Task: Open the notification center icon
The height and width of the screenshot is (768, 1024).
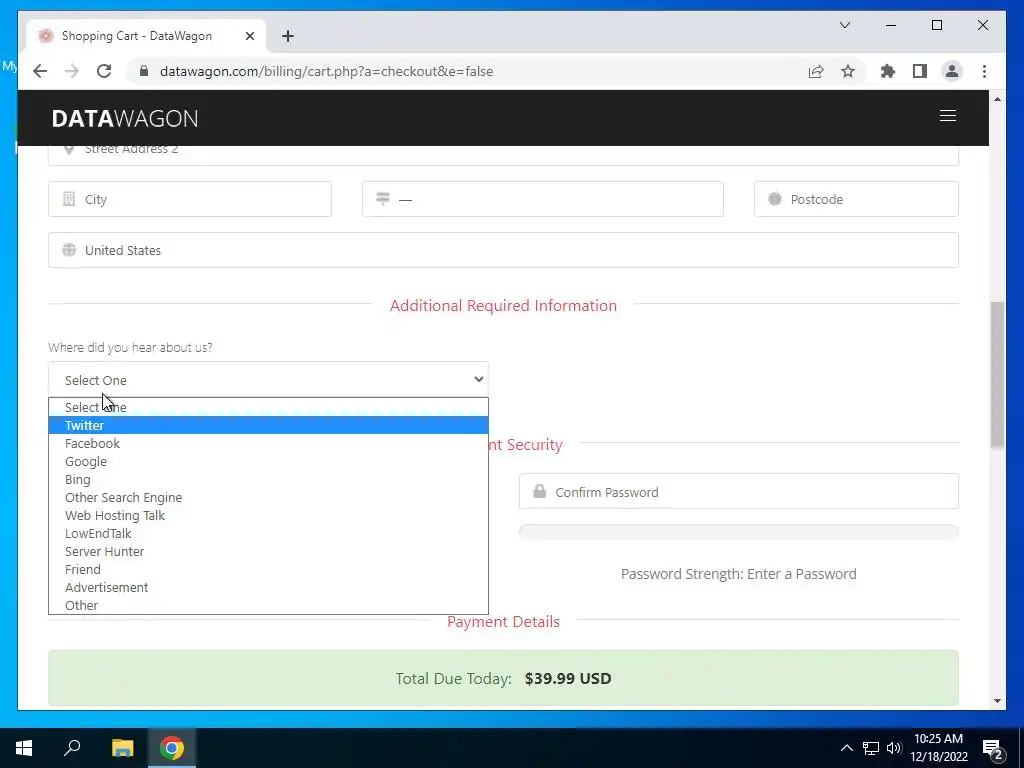Action: [x=993, y=749]
